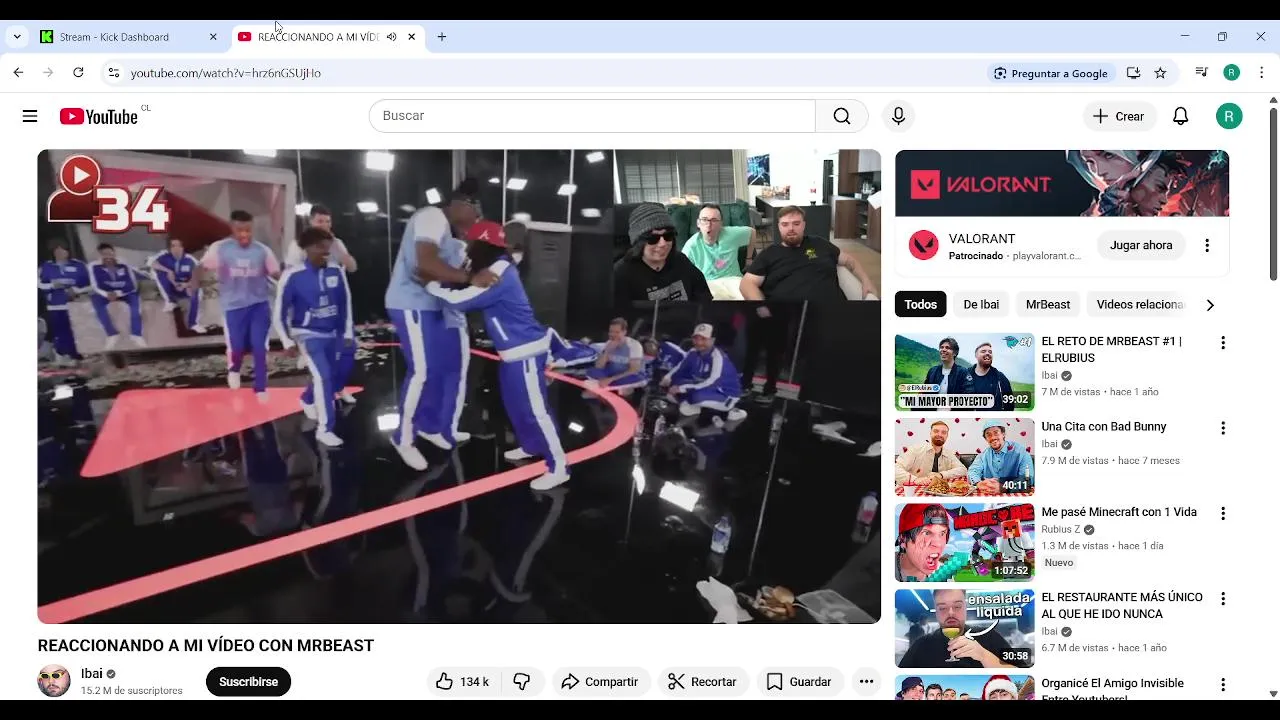This screenshot has width=1280, height=720.
Task: Open the tab search dropdown arrow
Action: click(x=17, y=37)
